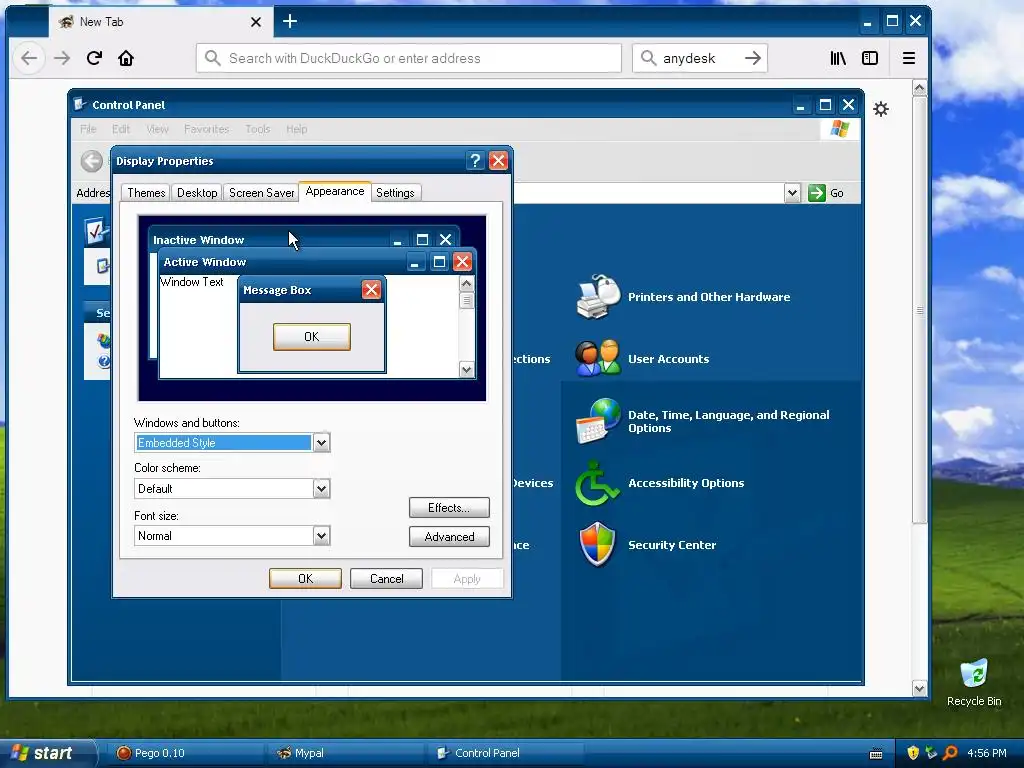The image size is (1024, 768).
Task: Click the Control Panel taskbar button
Action: pyautogui.click(x=505, y=753)
